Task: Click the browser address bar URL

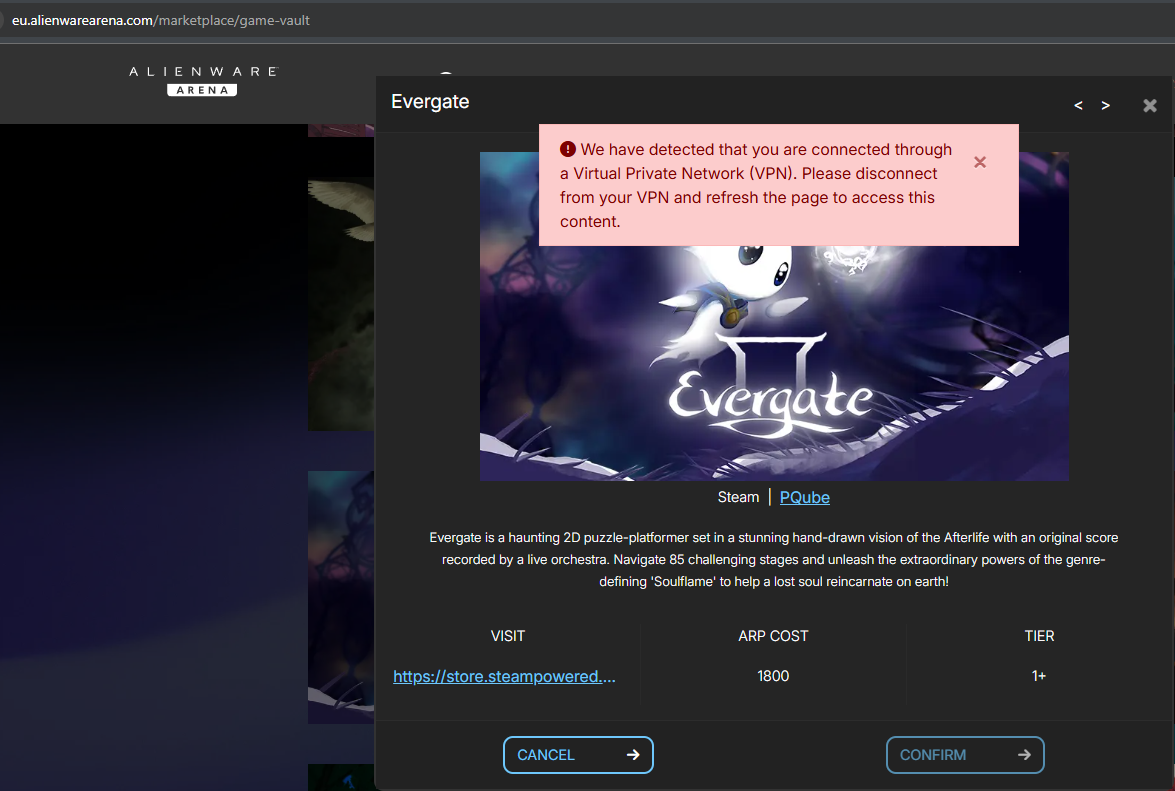Action: pos(161,20)
